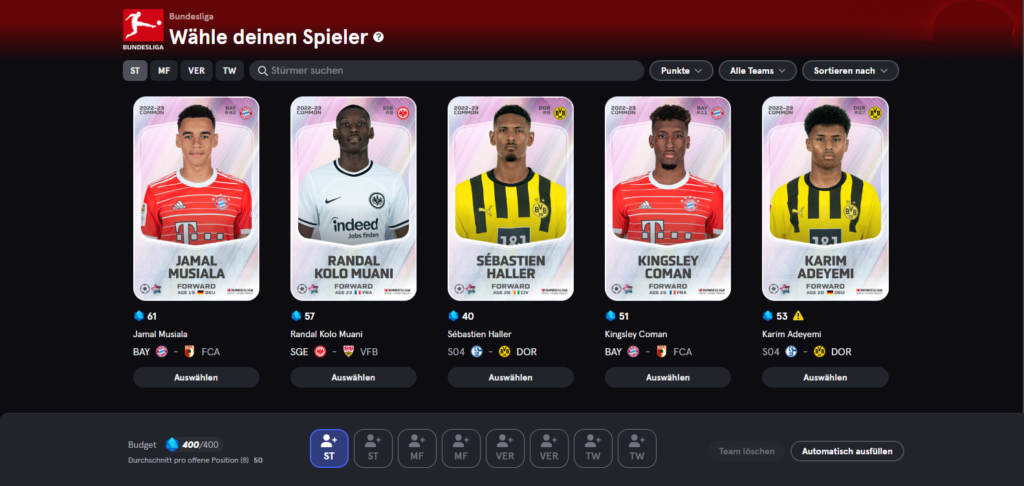Click Auswählen under Jamal Musiala
Image resolution: width=1024 pixels, height=486 pixels.
pos(196,378)
